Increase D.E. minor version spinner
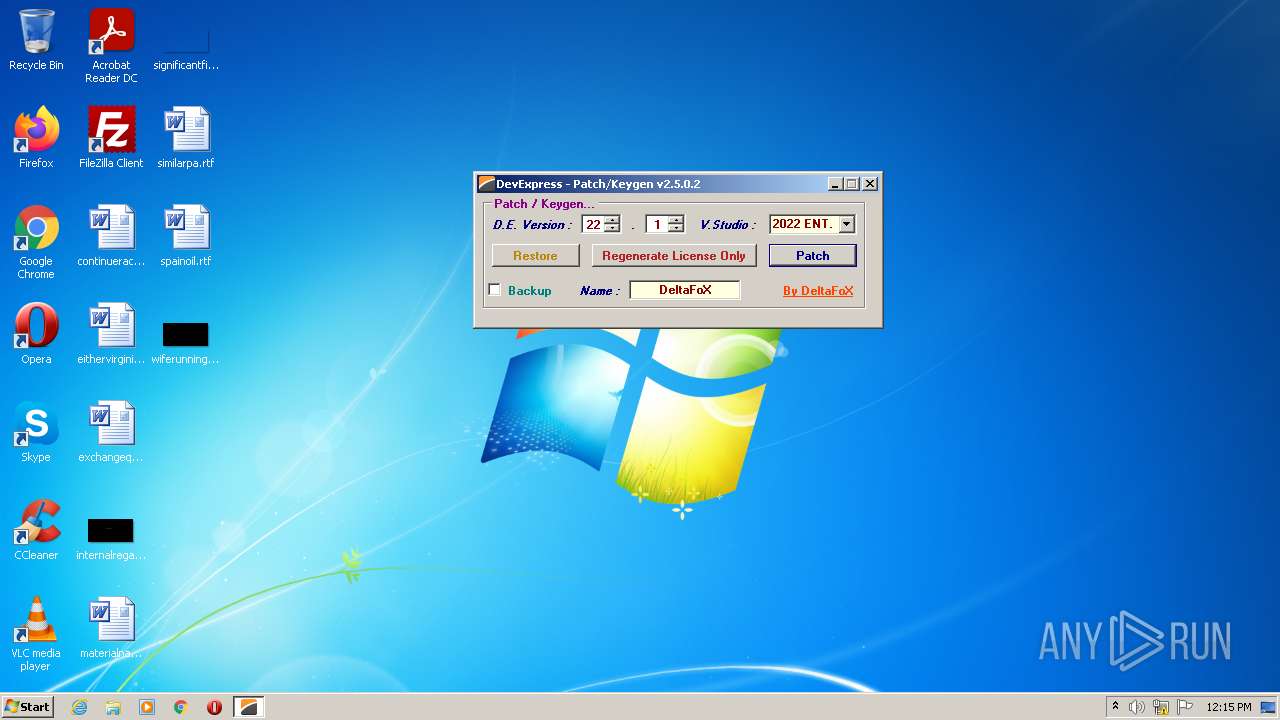Screen dimensions: 1280x720 click(676, 220)
